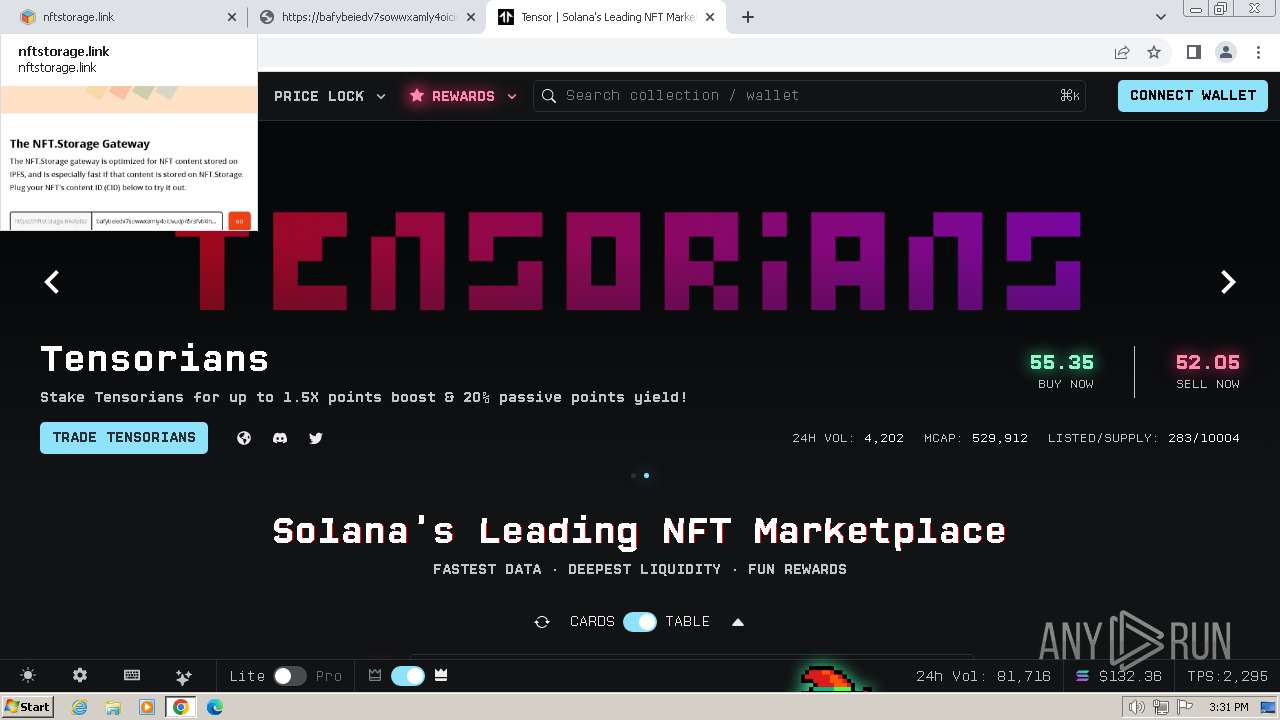Toggle light theme sun icon in footer
1280x720 pixels.
(28, 676)
